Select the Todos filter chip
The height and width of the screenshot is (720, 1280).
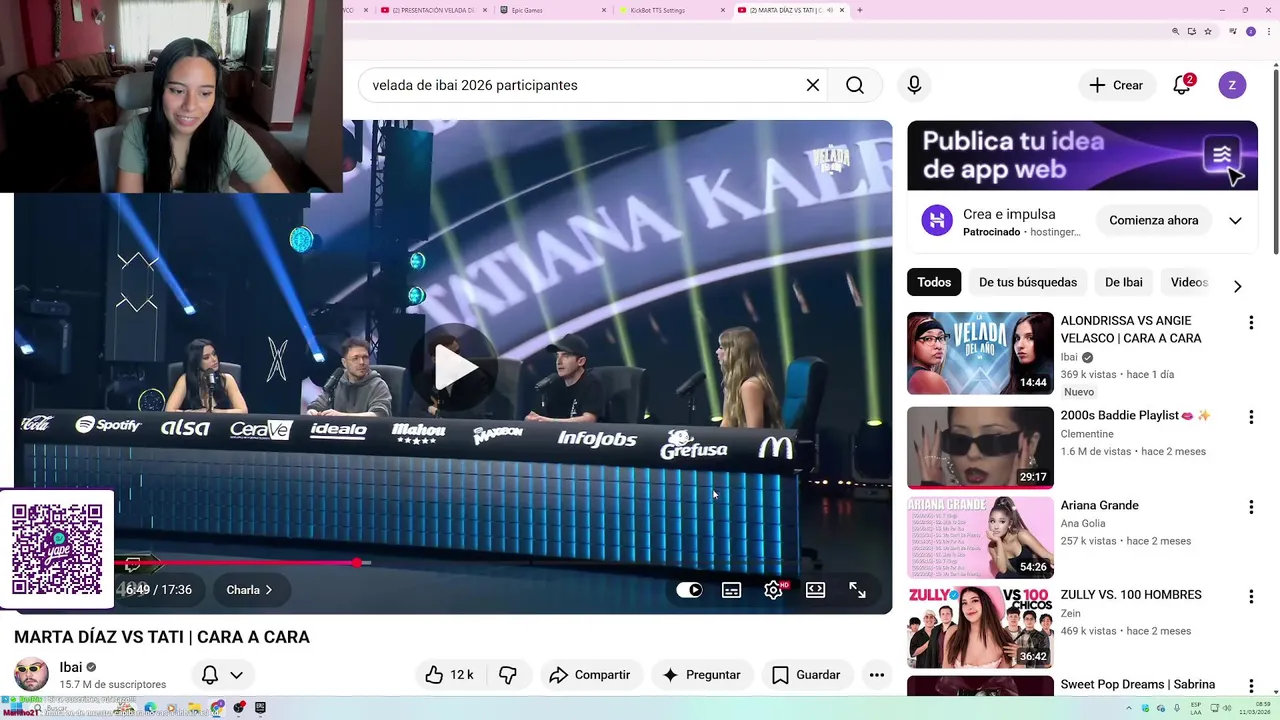[934, 282]
